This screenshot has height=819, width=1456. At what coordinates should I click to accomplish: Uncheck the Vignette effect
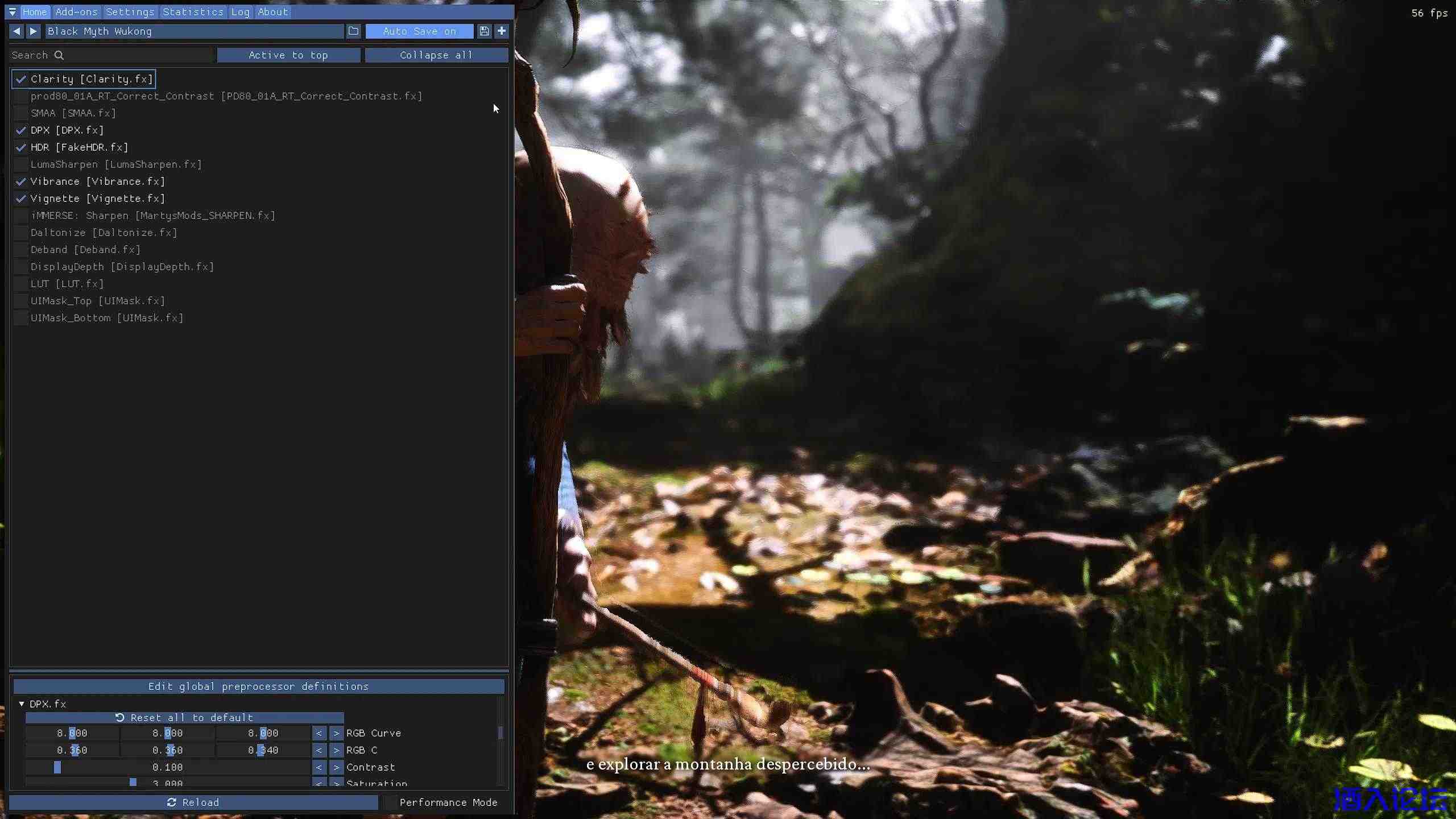[21, 198]
